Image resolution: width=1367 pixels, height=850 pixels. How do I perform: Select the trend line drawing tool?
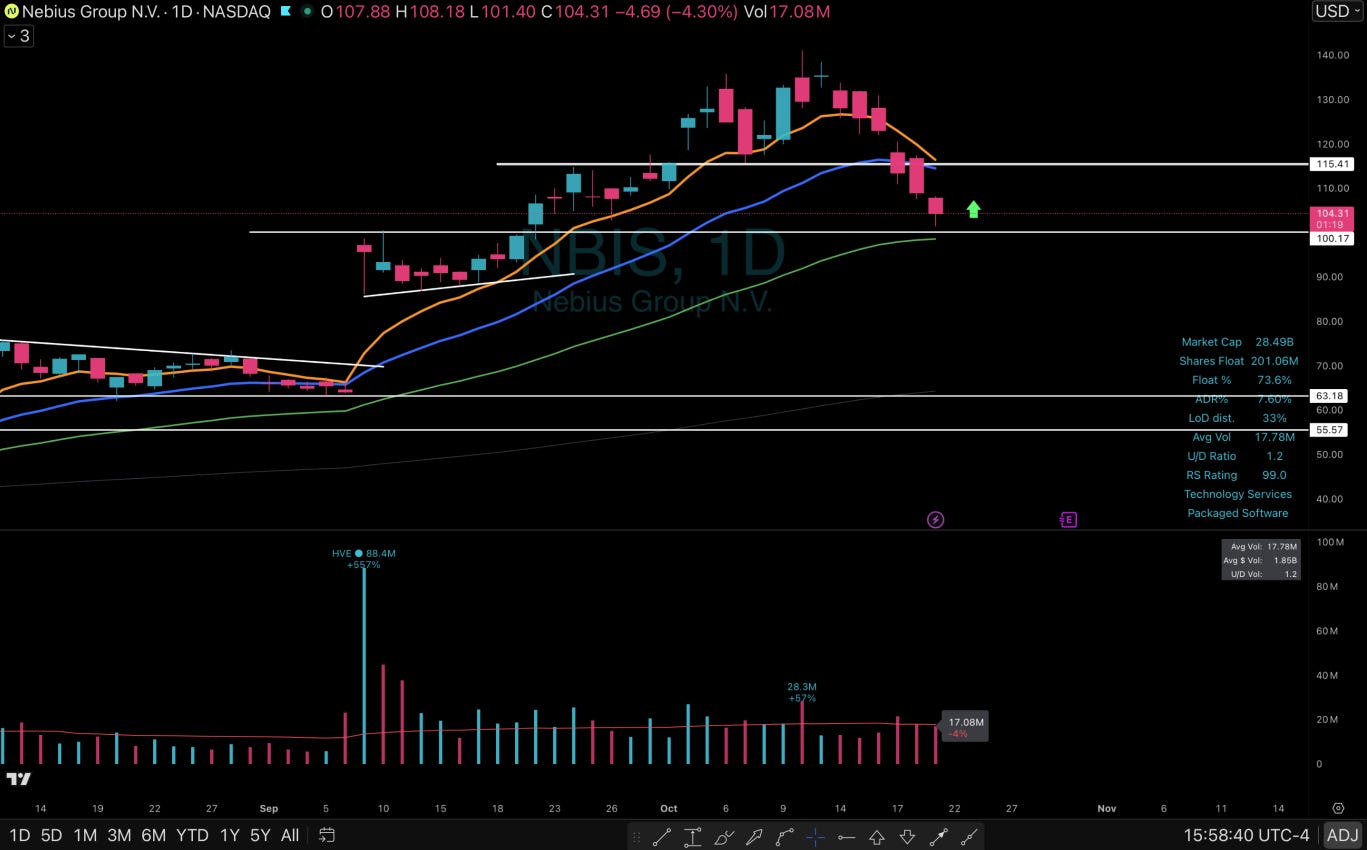[662, 837]
